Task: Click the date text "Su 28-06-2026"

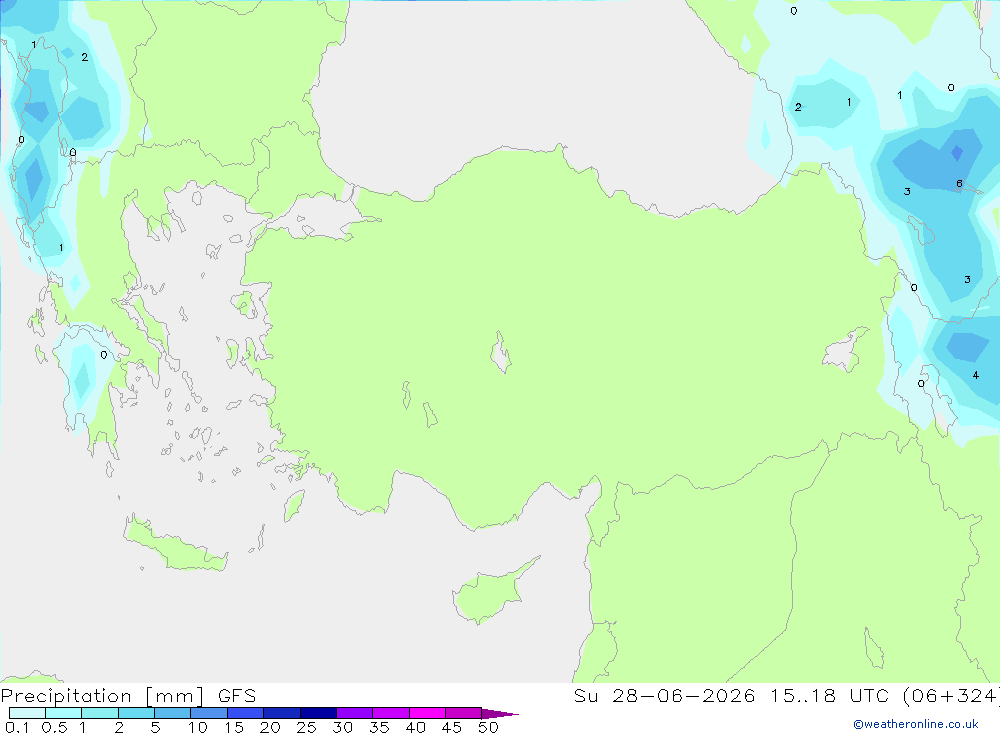Action: [664, 695]
